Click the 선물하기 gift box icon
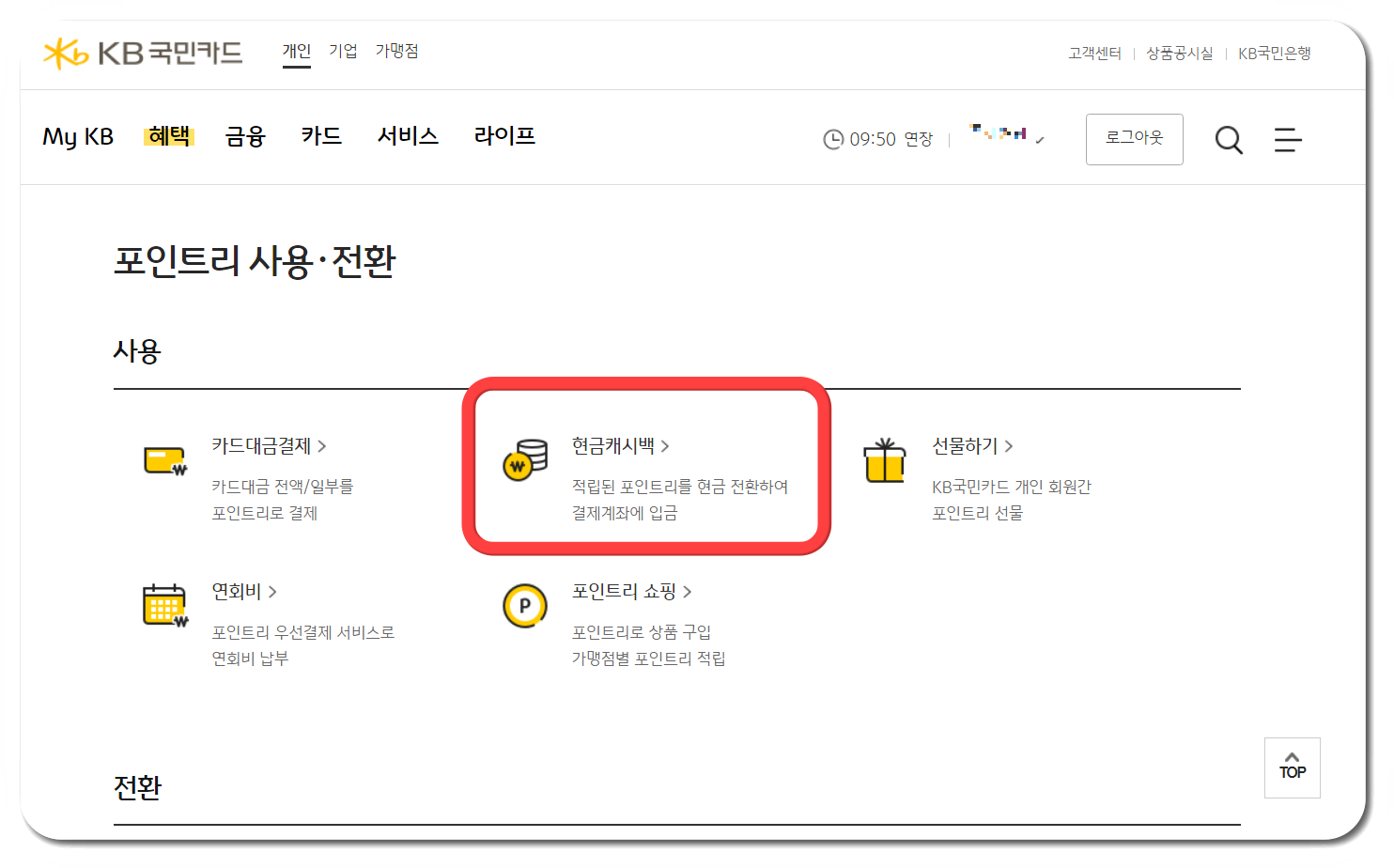Viewport: 1394px width, 868px height. tap(884, 457)
